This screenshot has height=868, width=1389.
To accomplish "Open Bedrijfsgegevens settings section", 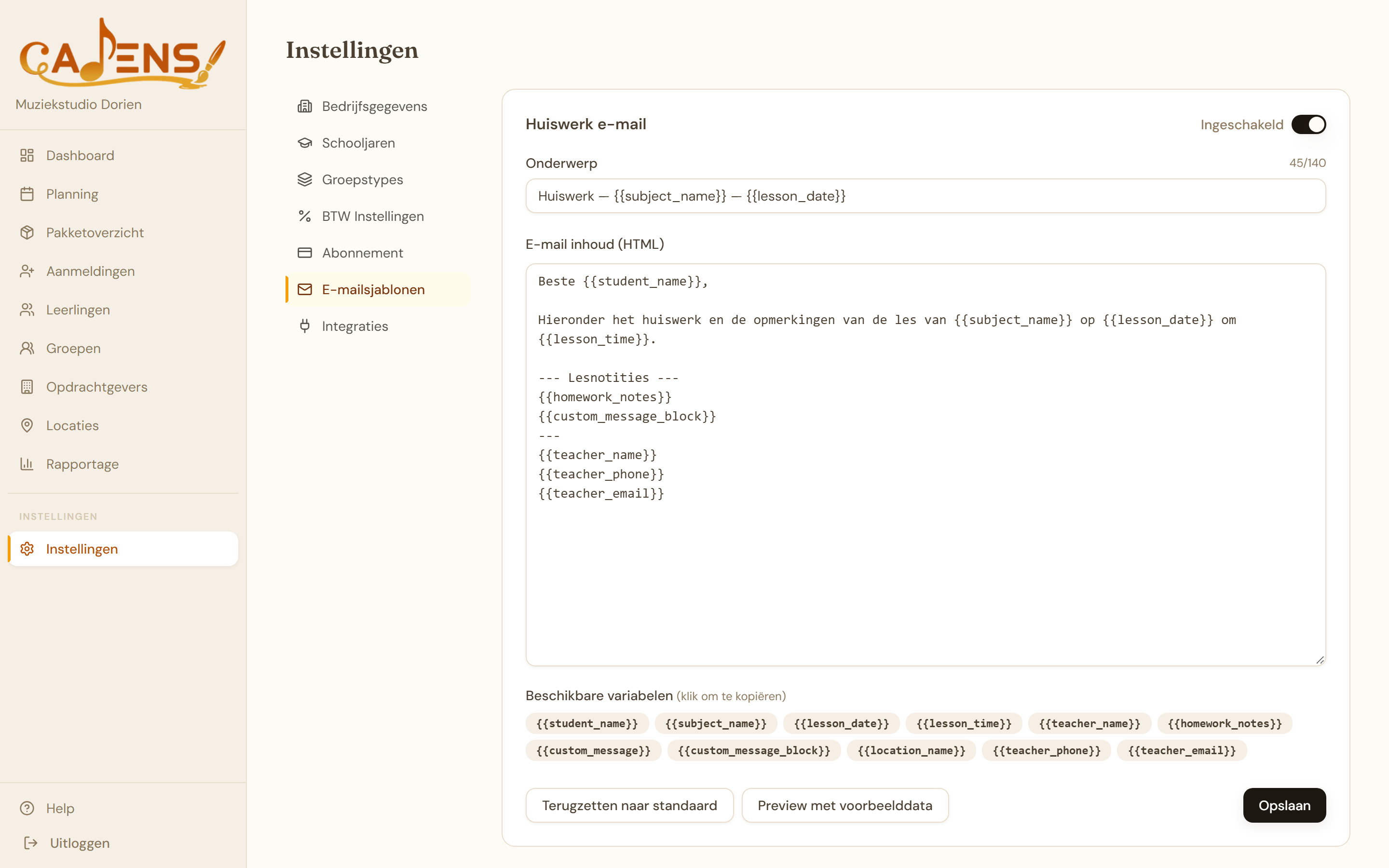I will [x=378, y=106].
